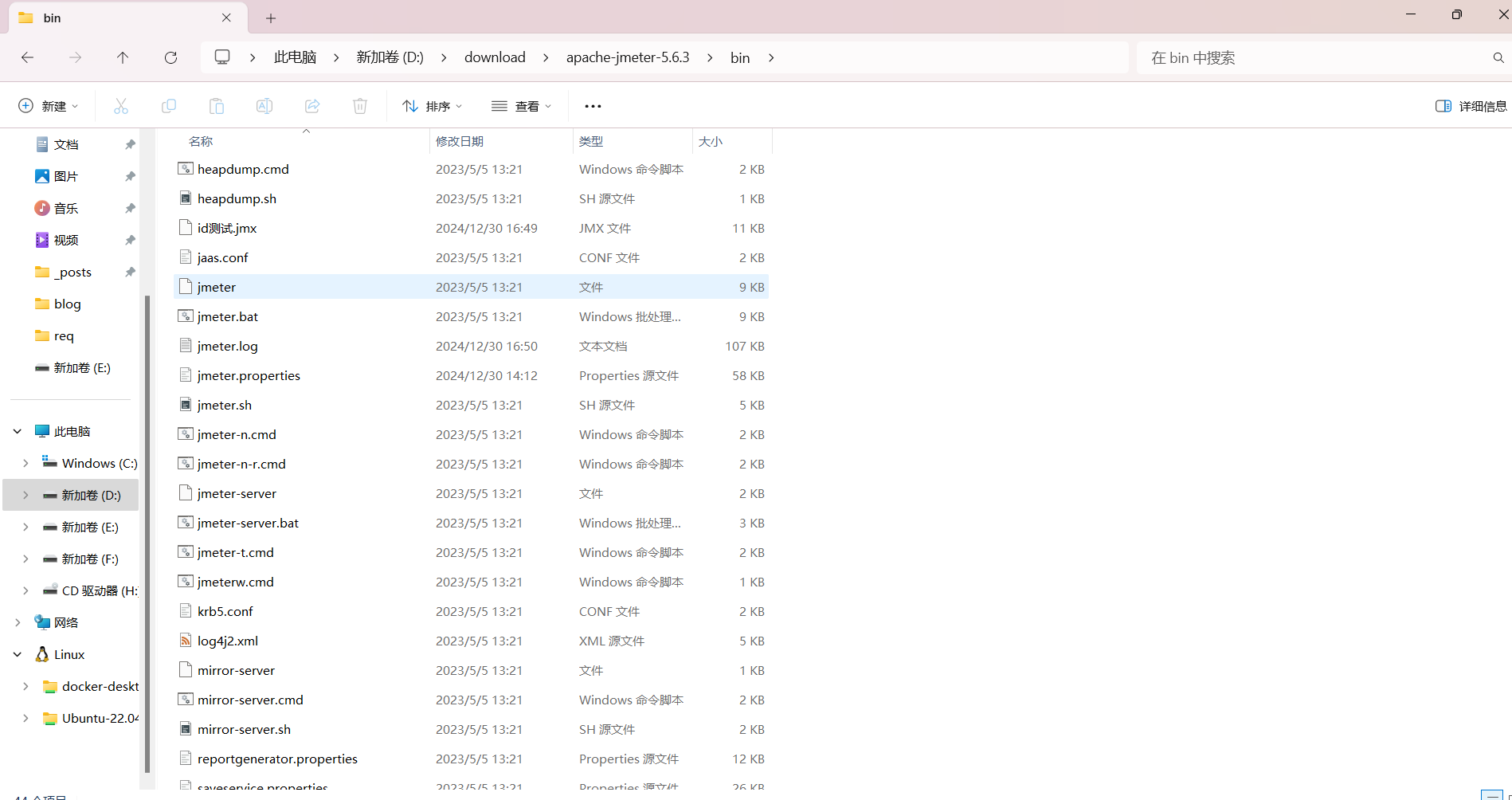Close the bin tab

[226, 18]
